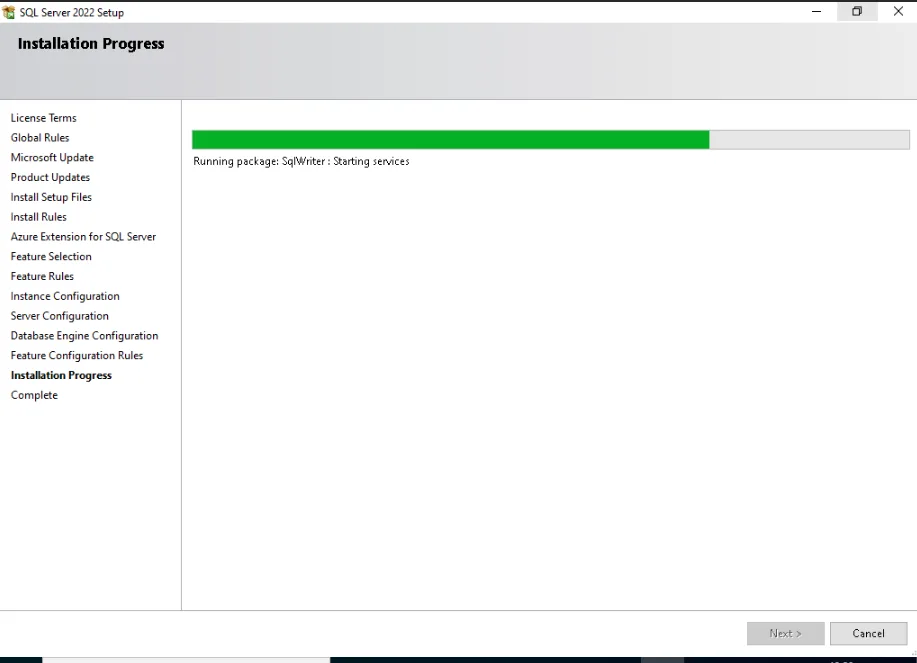Screen dimensions: 917x663
Task: Select Install Rules step in sidebar
Action: (39, 217)
